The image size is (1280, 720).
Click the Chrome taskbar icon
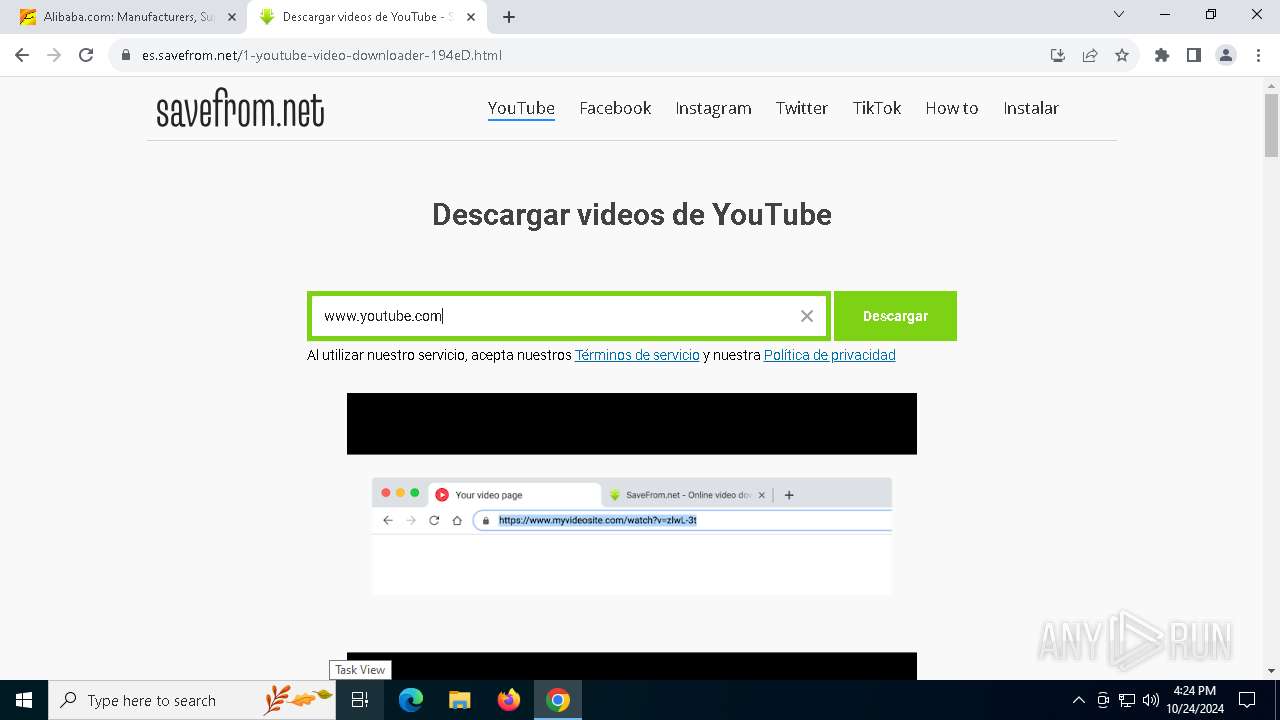click(x=558, y=700)
